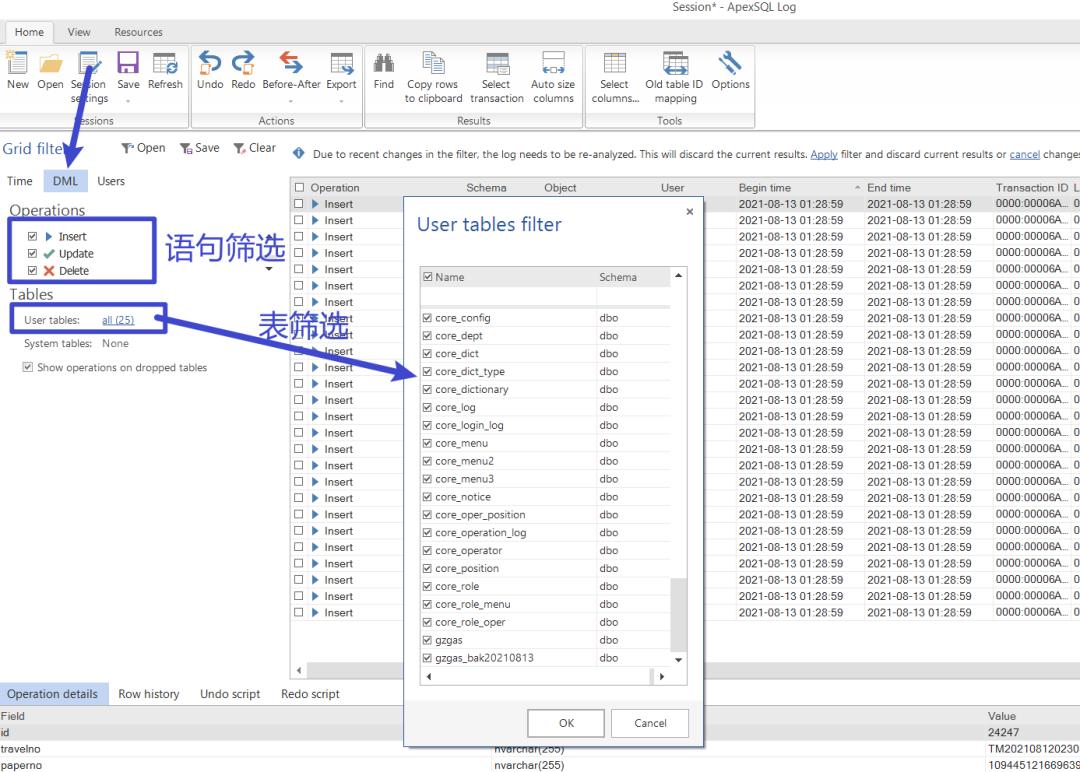Uncheck the Update operation filter
This screenshot has width=1080, height=772.
pos(33,254)
